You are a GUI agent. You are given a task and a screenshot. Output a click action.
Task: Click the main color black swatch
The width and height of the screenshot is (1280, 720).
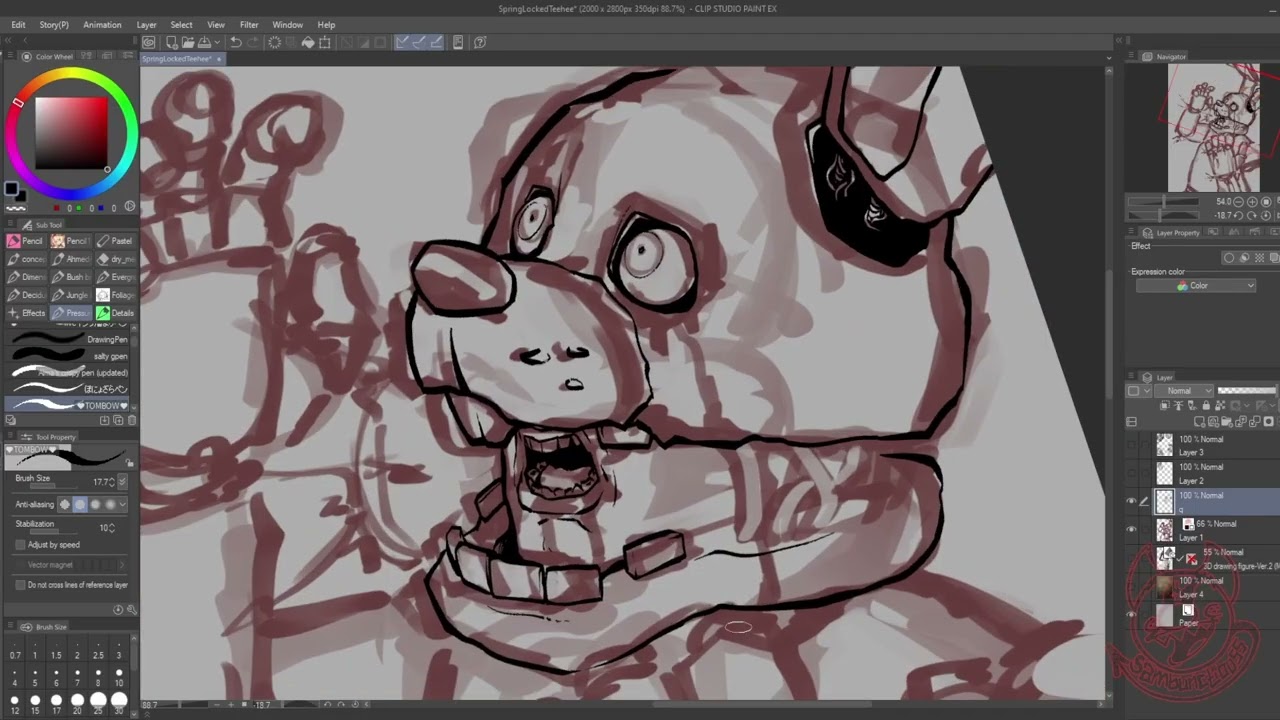pos(11,189)
